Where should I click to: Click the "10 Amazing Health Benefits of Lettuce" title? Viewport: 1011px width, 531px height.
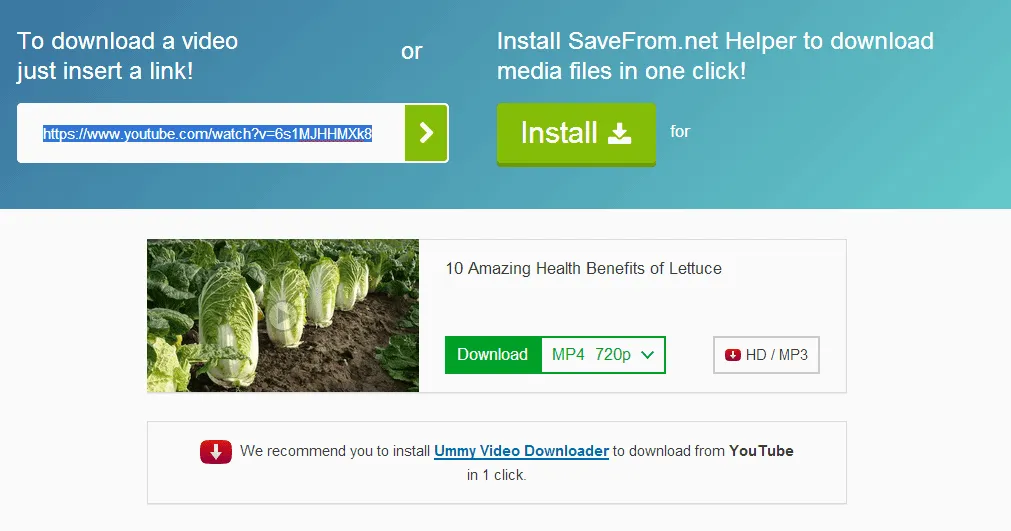pyautogui.click(x=583, y=268)
